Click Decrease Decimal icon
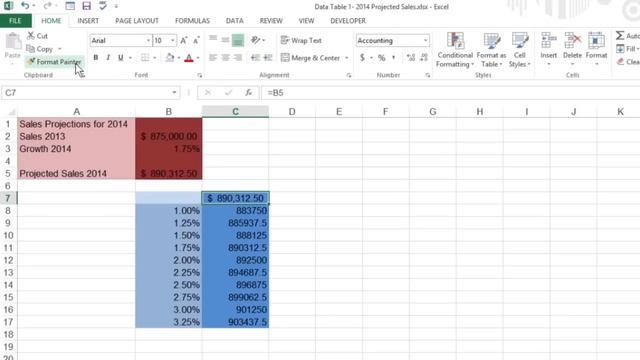 pyautogui.click(x=424, y=58)
